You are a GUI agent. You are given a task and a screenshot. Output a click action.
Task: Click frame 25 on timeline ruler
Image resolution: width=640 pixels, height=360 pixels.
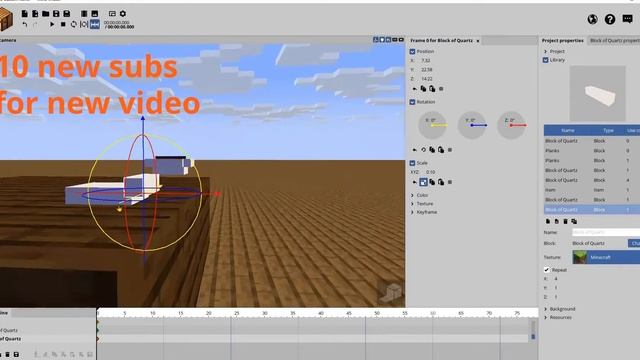(x=237, y=313)
